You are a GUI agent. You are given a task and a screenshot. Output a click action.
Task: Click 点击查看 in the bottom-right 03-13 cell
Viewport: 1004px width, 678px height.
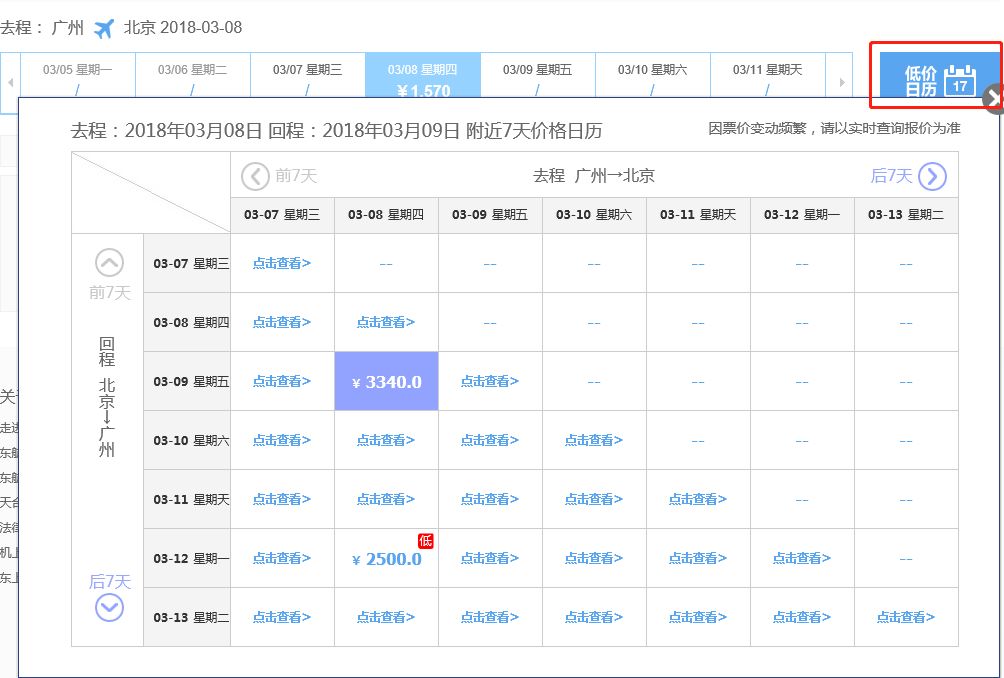905,617
